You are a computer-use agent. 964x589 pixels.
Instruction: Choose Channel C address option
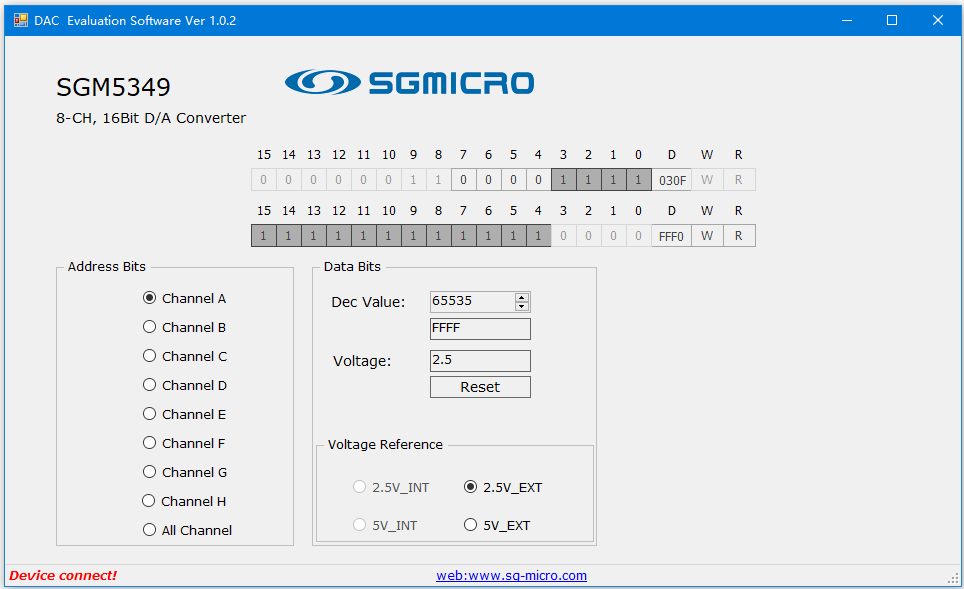tap(185, 356)
